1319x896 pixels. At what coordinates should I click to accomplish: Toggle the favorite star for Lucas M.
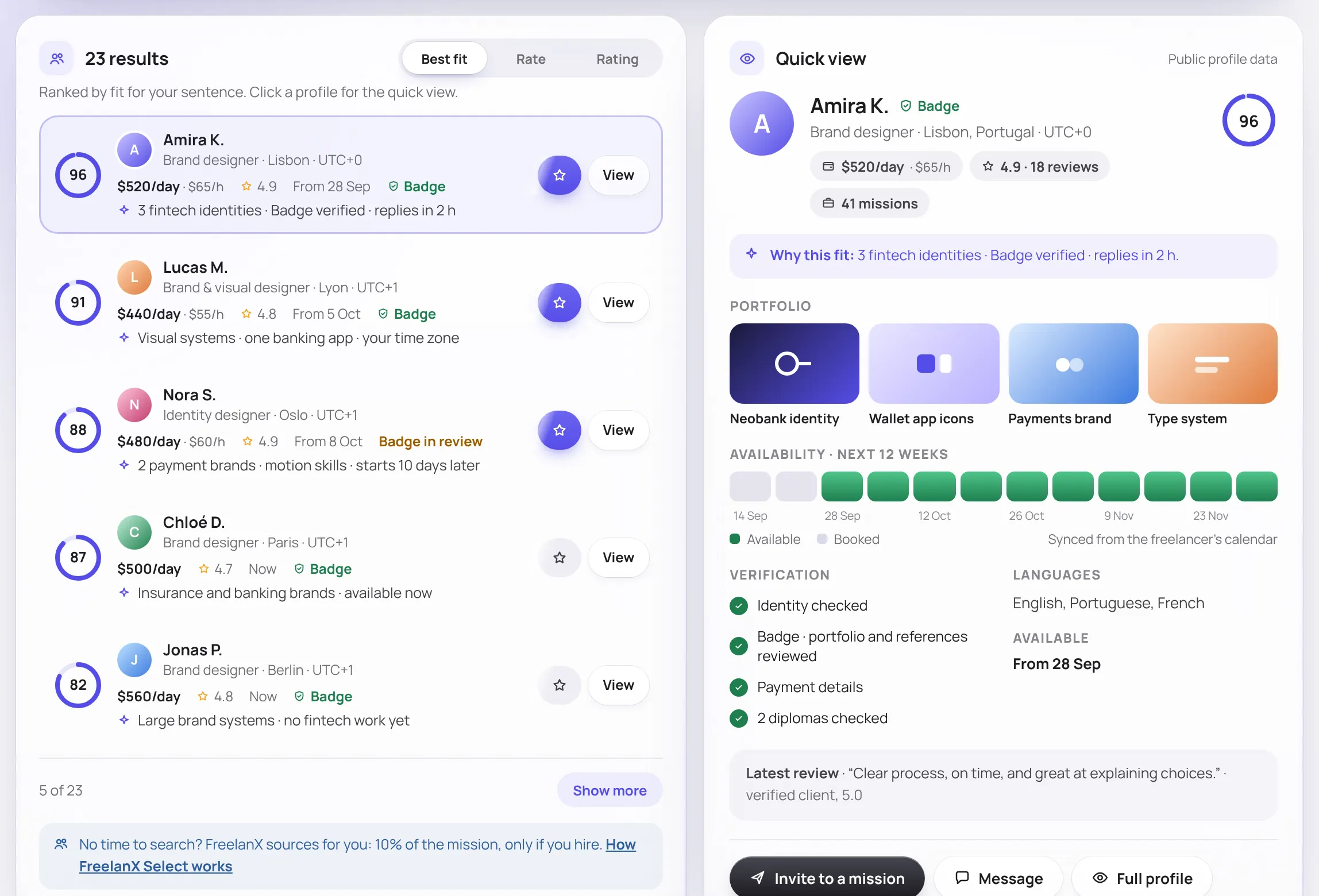[x=559, y=303]
